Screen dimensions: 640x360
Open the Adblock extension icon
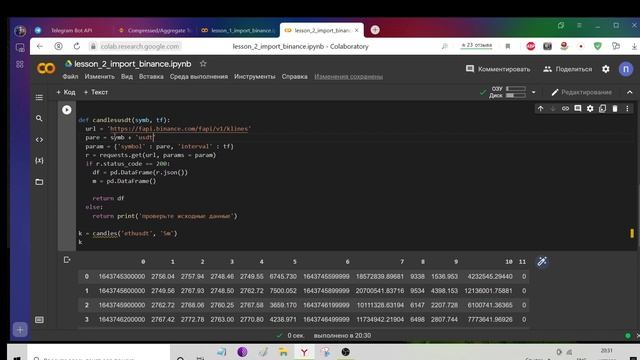point(531,46)
